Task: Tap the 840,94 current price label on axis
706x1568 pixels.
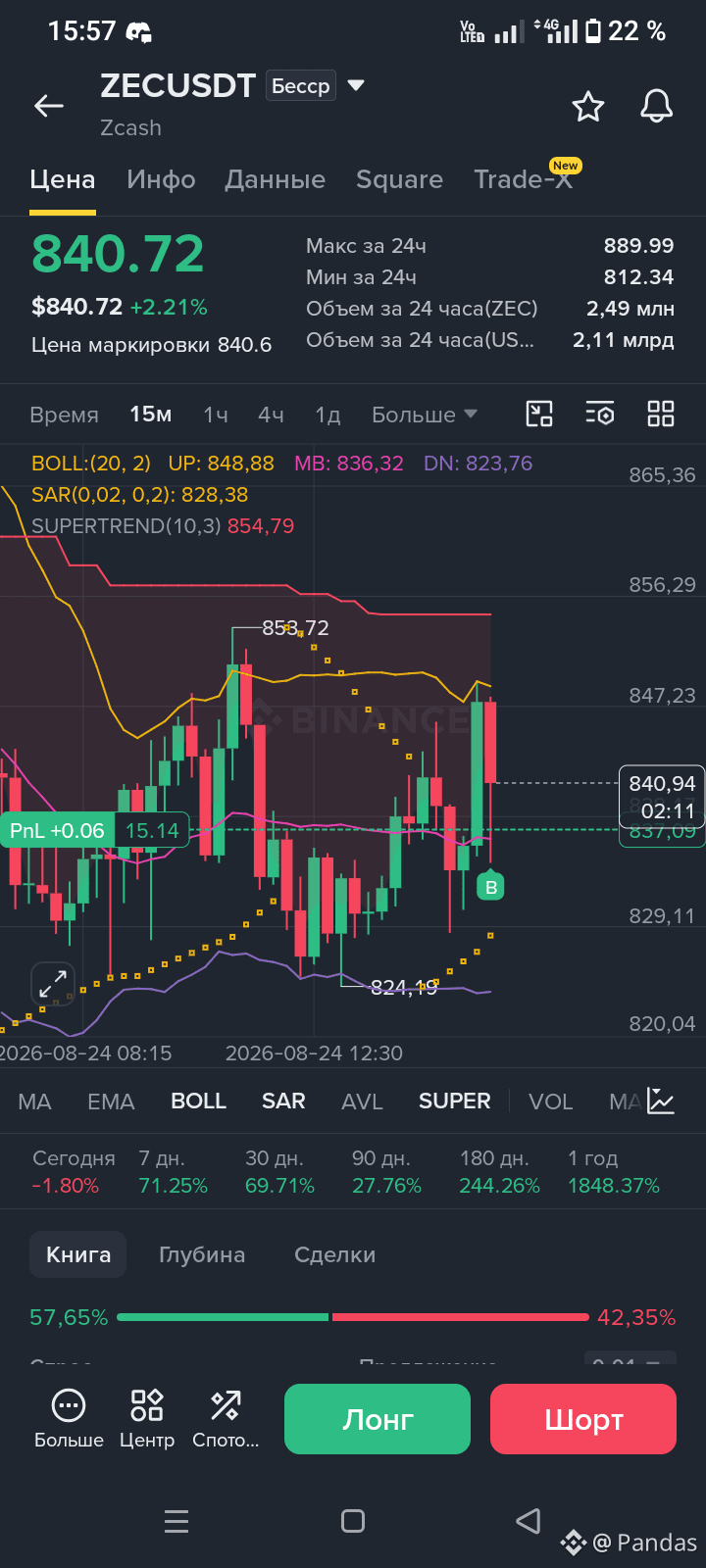Action: click(662, 784)
